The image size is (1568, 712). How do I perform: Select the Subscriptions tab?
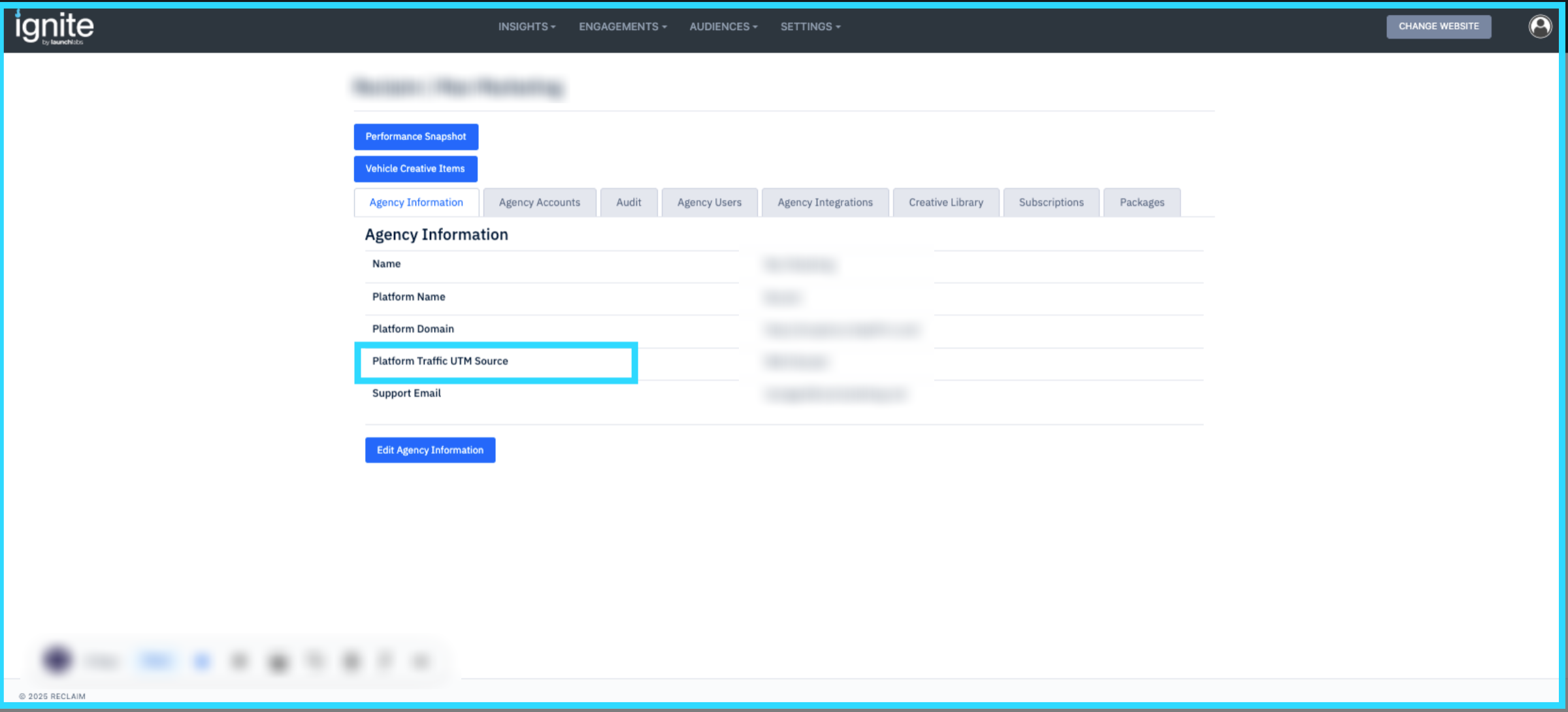[x=1051, y=202]
